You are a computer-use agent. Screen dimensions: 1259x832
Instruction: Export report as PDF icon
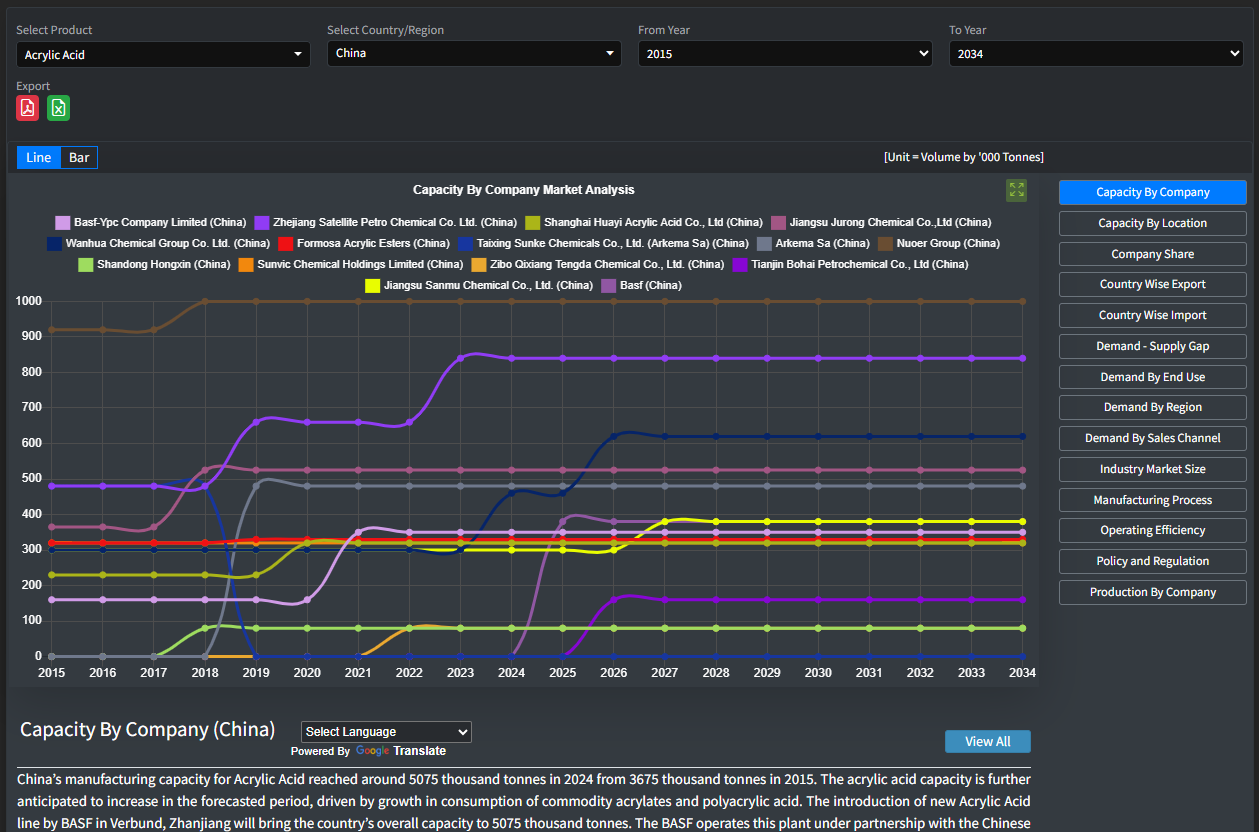[28, 108]
